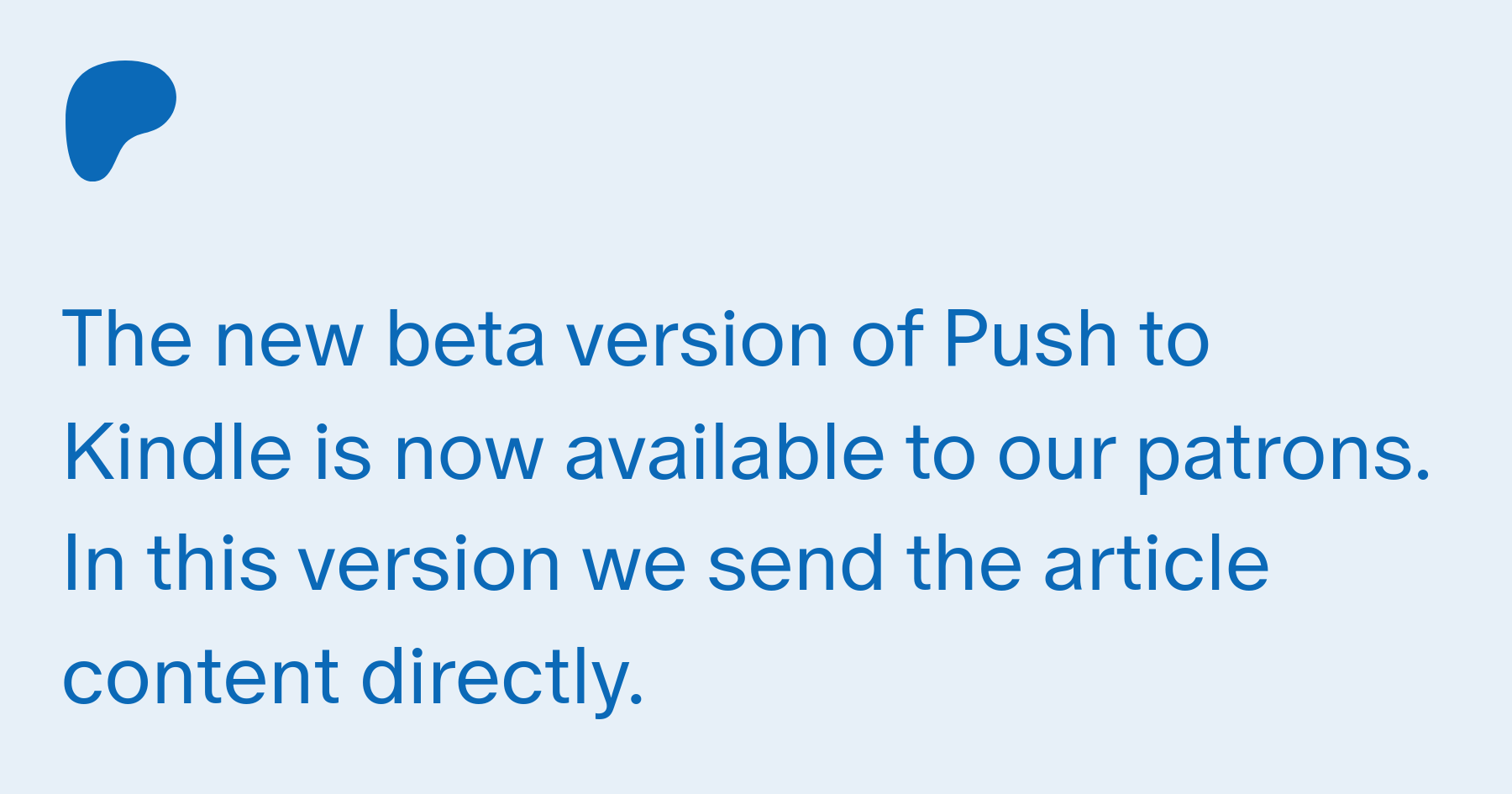Click the word 'directly.' at the end
The width and height of the screenshot is (1512, 794).
[502, 679]
